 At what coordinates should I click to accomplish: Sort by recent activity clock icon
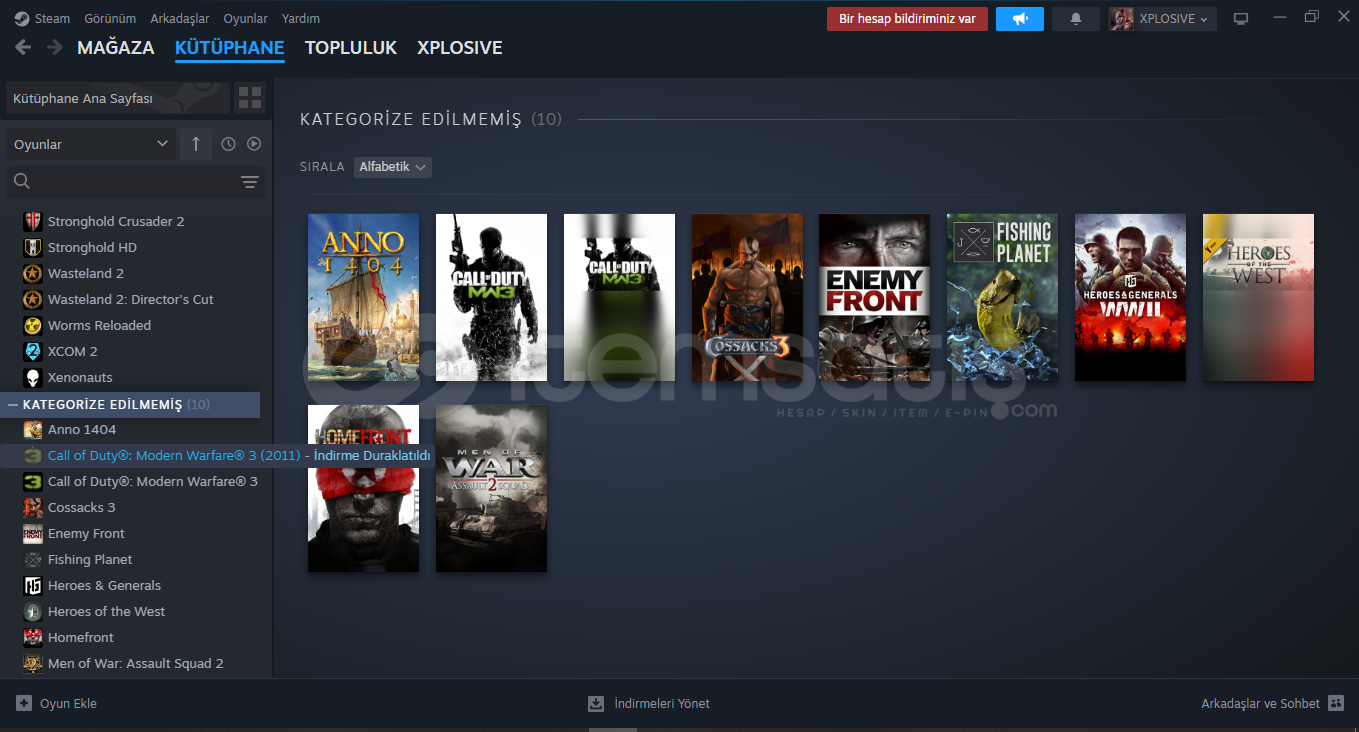[x=228, y=144]
